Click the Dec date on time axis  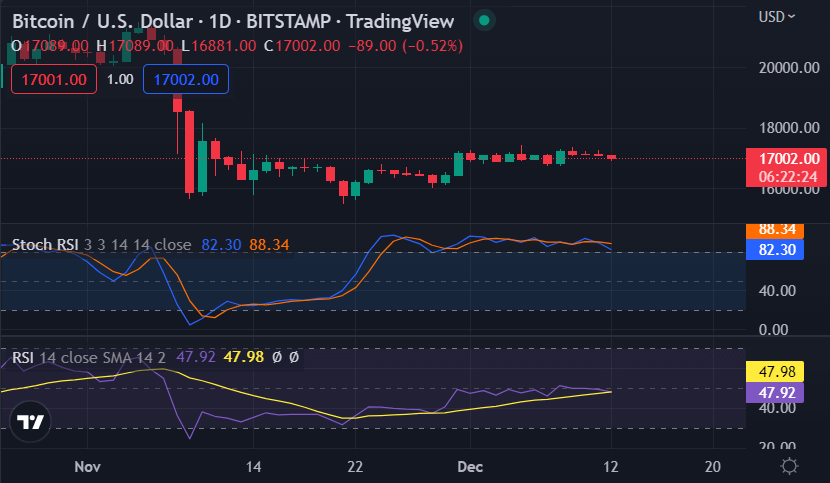coord(470,467)
